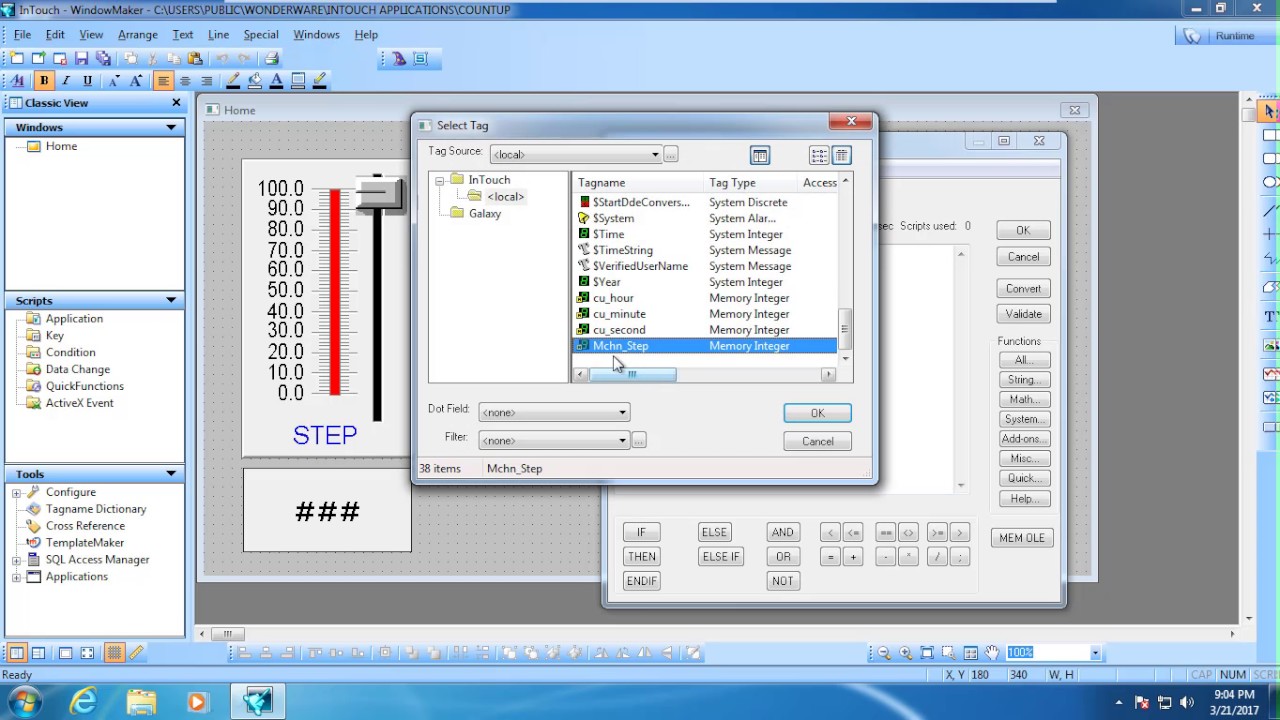
Task: Collapse the Windows panel header arrow
Action: 171,128
